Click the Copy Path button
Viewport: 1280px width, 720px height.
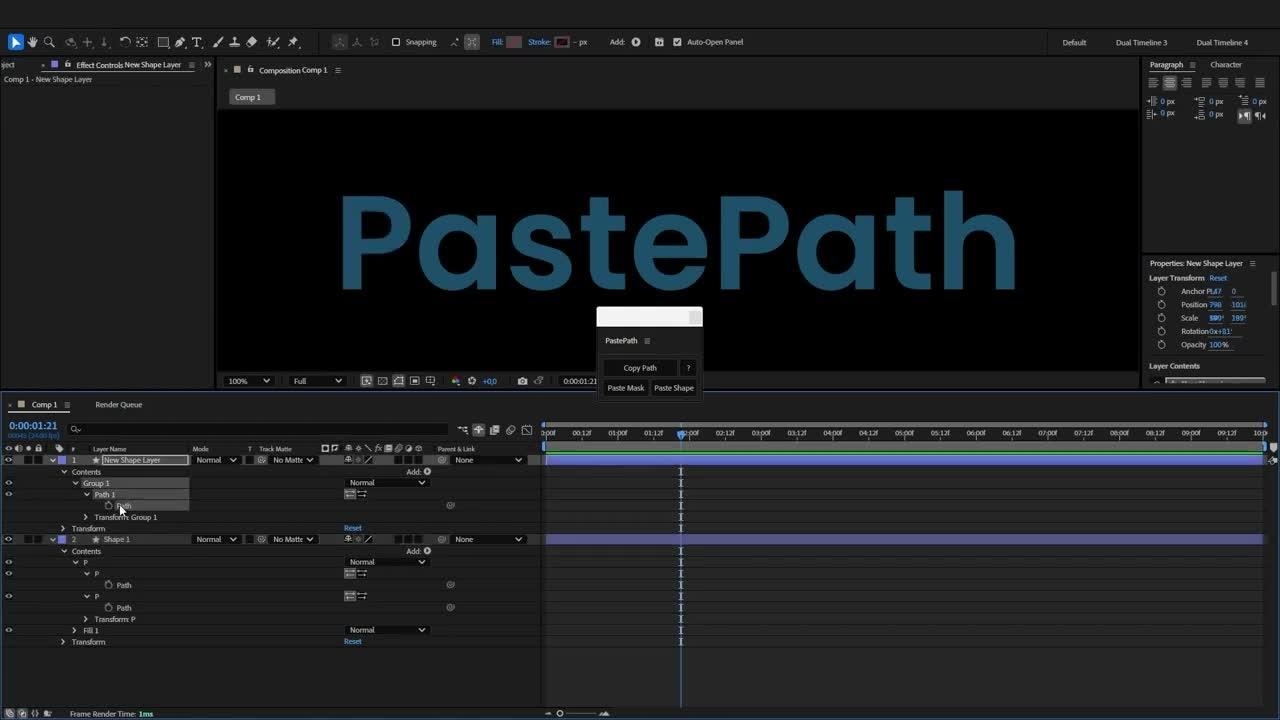click(640, 368)
